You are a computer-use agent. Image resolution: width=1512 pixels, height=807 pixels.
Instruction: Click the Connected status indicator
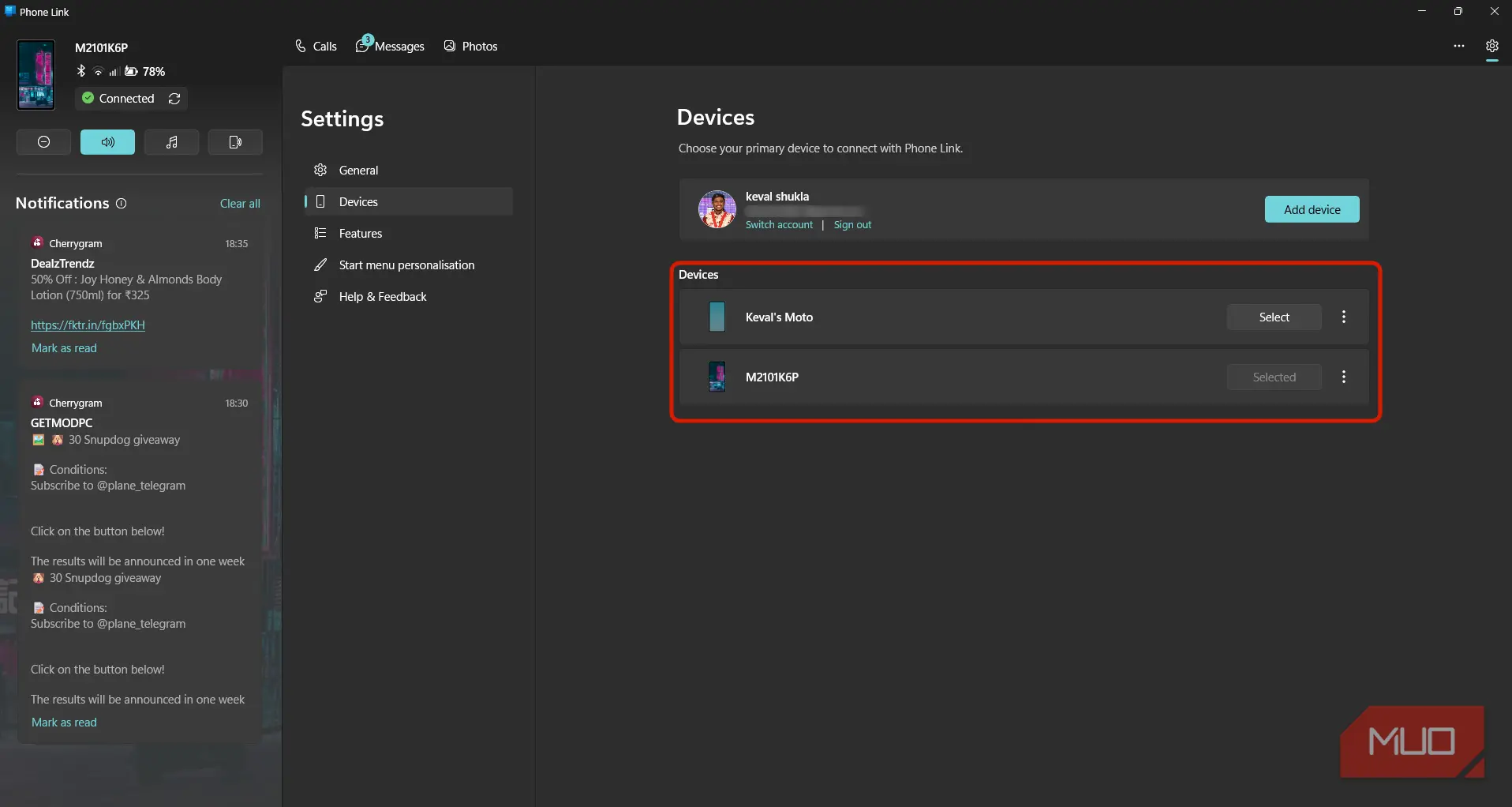click(x=118, y=99)
